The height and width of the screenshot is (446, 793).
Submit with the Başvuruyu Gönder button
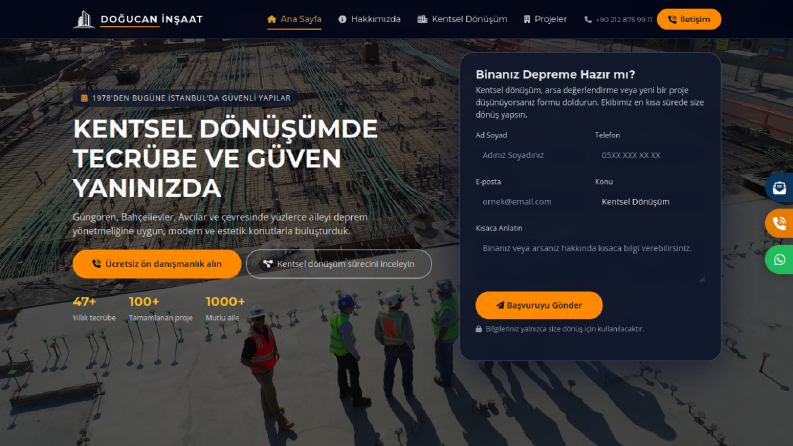pos(539,305)
